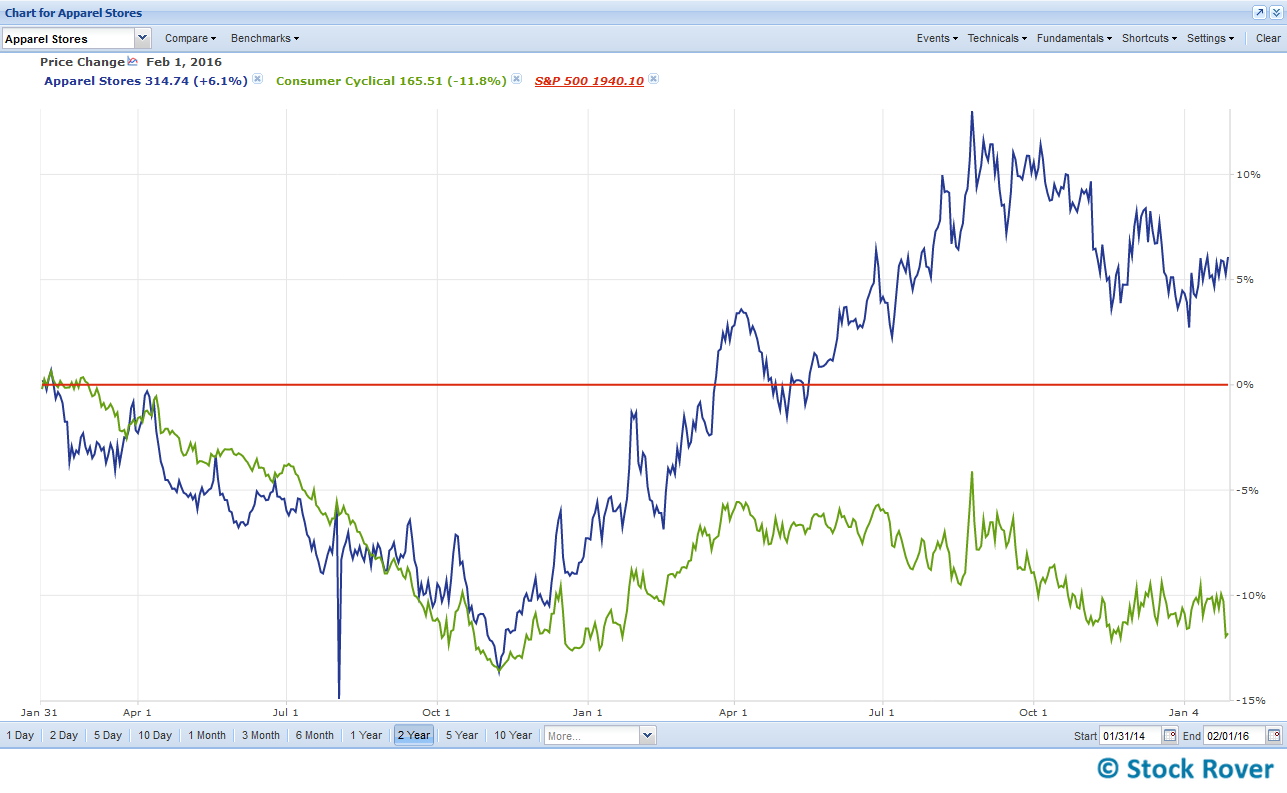Pop out the chart panel with the arrow icon
Viewport: 1287px width, 793px height.
tap(1259, 13)
